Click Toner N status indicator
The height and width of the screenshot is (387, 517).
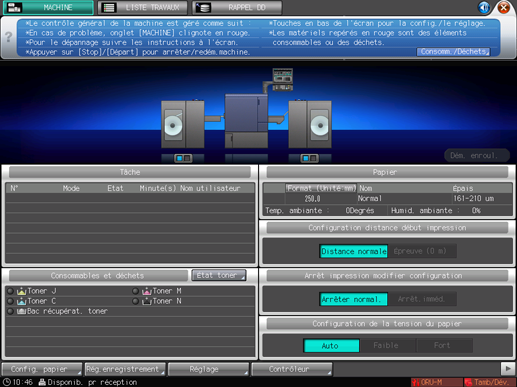pos(135,301)
